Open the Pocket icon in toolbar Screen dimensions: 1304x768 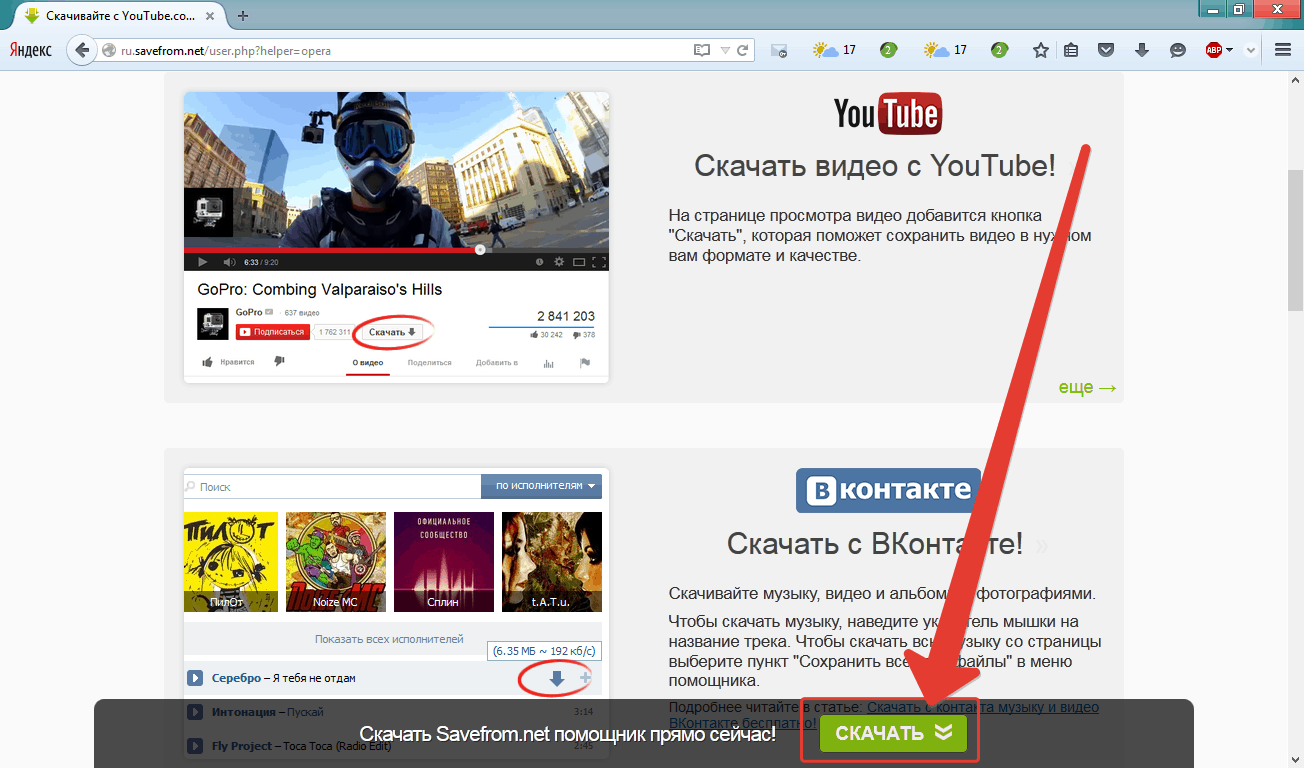[1106, 50]
